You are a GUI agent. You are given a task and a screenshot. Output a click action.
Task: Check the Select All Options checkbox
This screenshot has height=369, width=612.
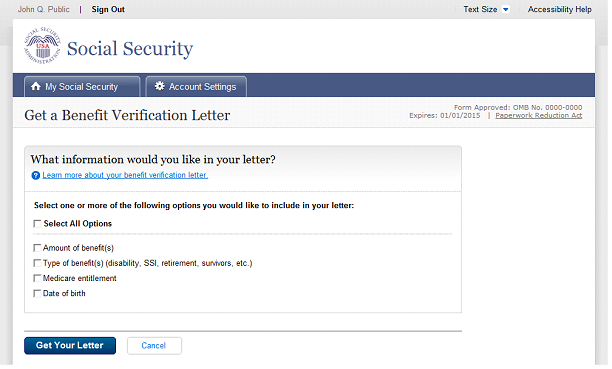37,224
